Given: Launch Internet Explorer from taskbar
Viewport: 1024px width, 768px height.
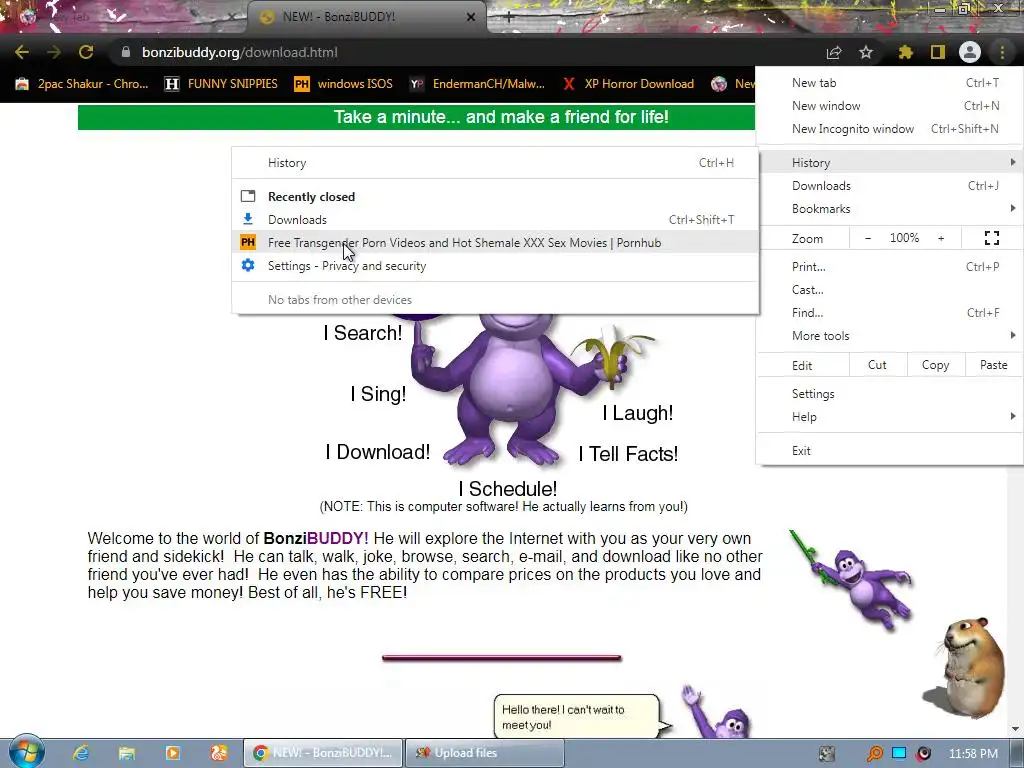Looking at the screenshot, I should point(81,753).
